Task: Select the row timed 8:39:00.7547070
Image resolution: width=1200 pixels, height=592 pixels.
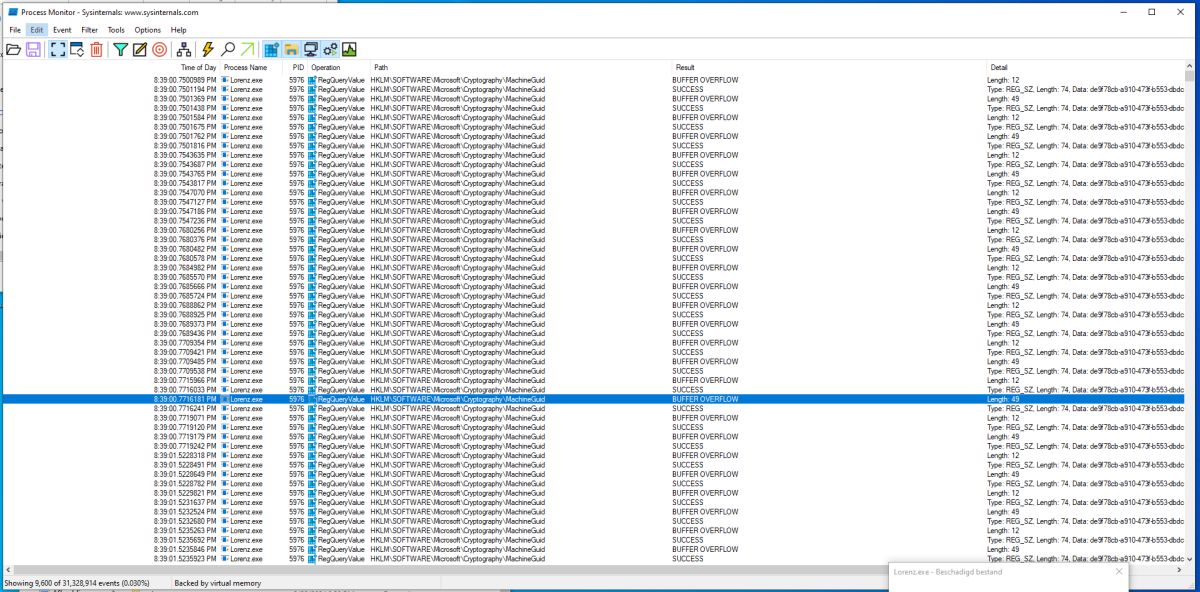Action: click(593, 192)
